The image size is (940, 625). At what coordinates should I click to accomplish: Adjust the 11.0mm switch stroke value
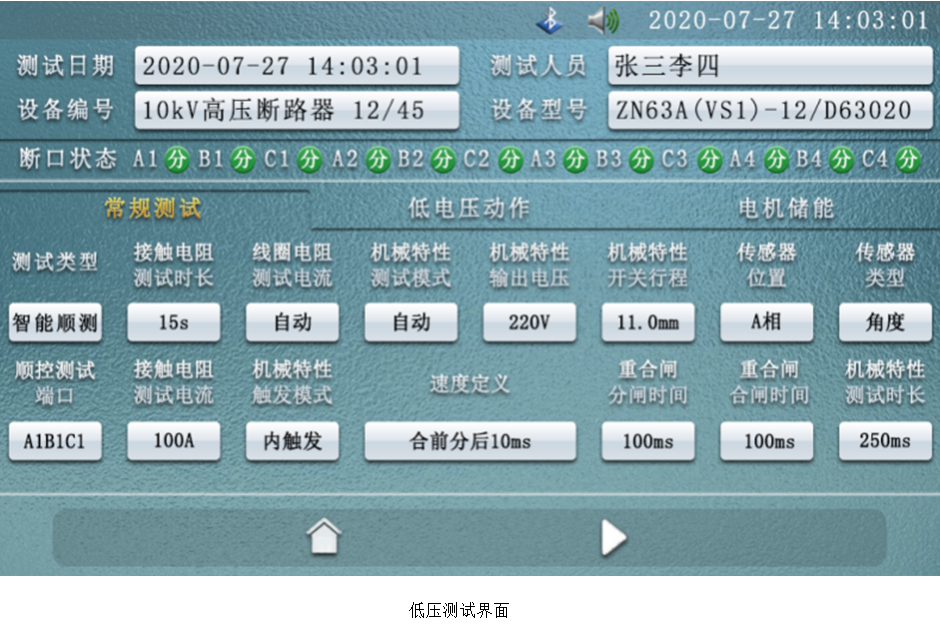point(648,322)
